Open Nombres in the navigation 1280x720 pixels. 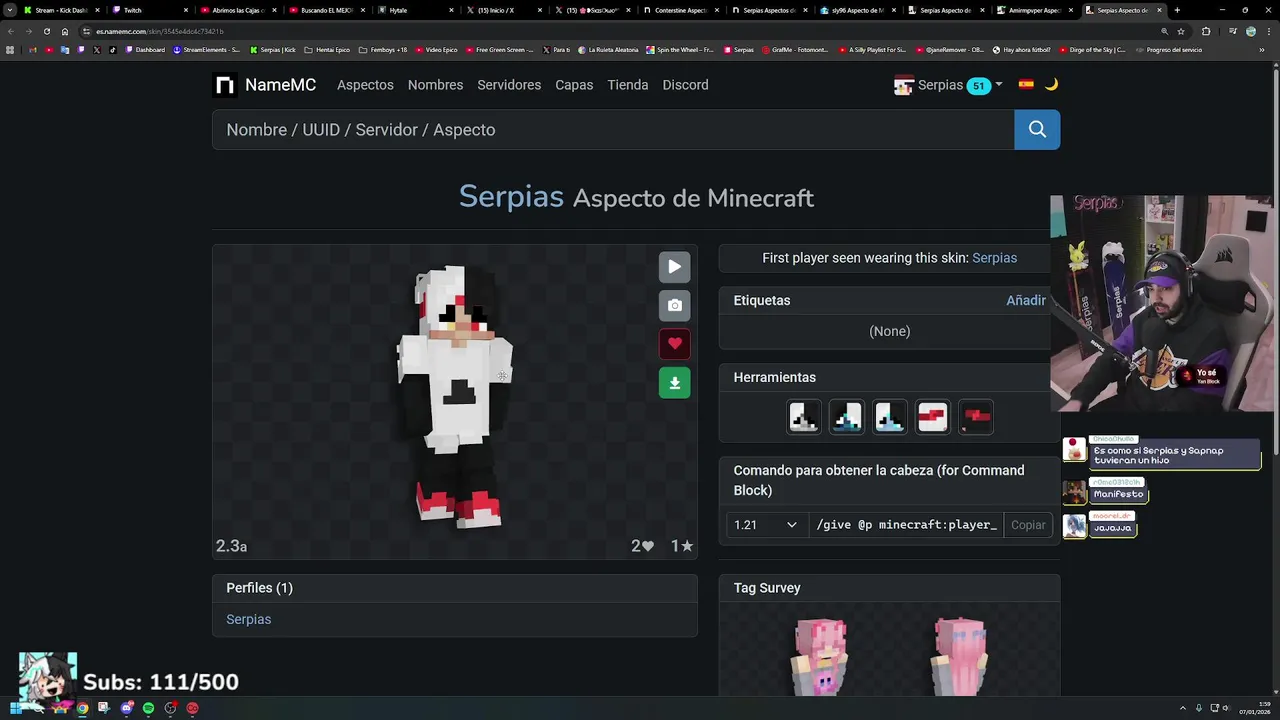click(435, 85)
